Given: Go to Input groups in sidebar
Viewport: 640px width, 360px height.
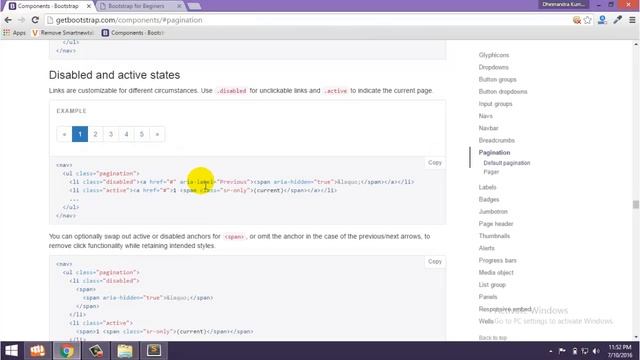Looking at the screenshot, I should pyautogui.click(x=496, y=104).
